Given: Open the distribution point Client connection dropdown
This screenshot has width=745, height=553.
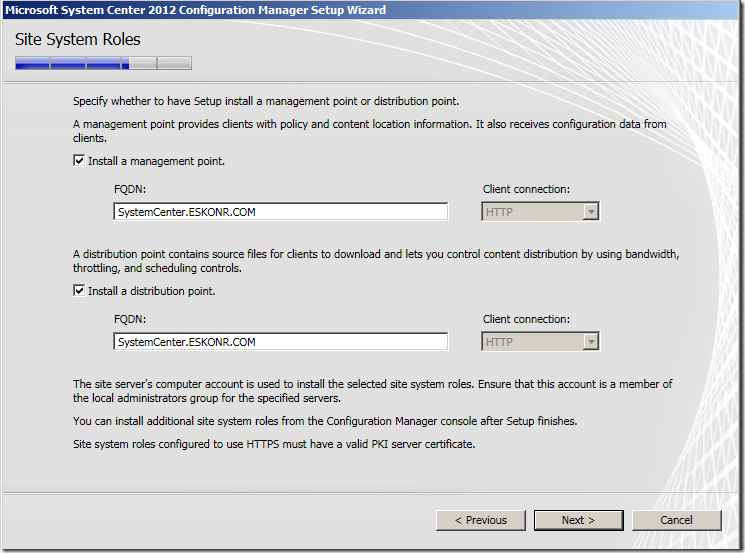Looking at the screenshot, I should [x=540, y=341].
